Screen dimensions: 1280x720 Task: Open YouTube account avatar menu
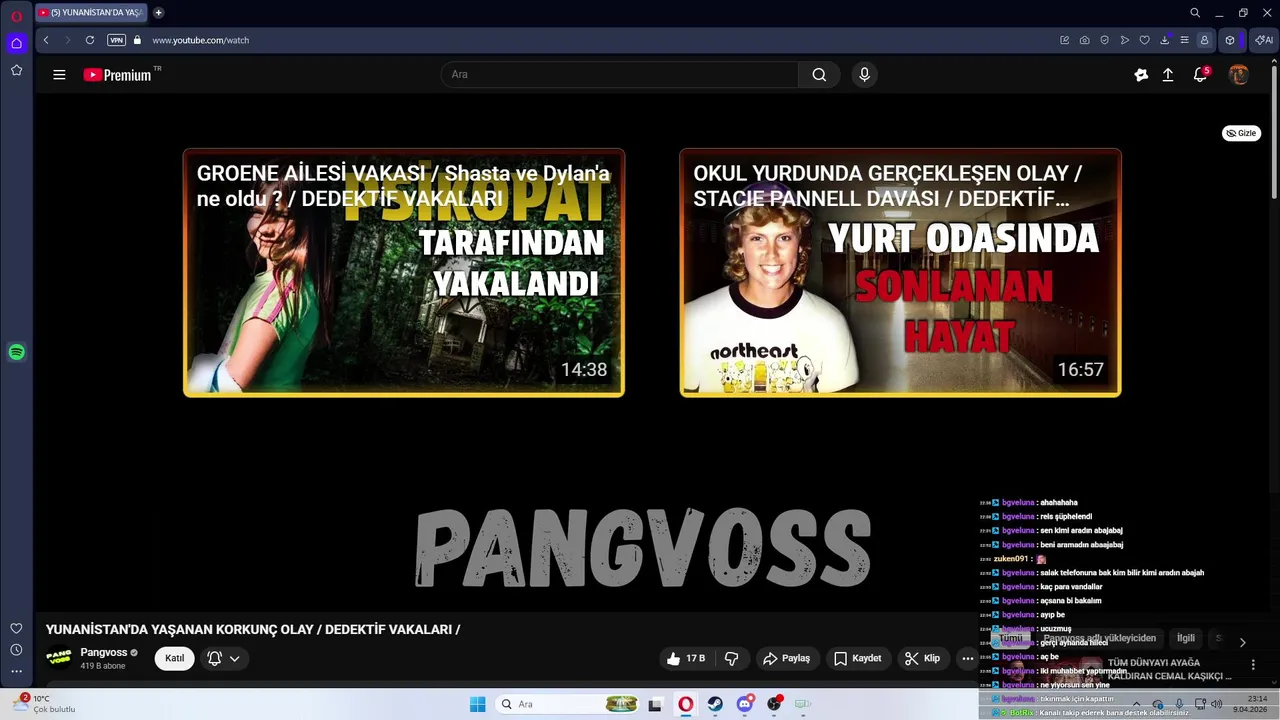click(1239, 75)
